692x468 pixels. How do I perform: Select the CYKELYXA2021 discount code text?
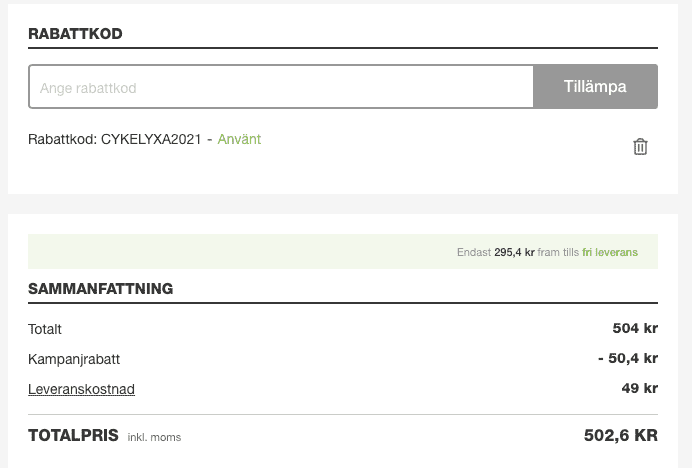pyautogui.click(x=151, y=139)
